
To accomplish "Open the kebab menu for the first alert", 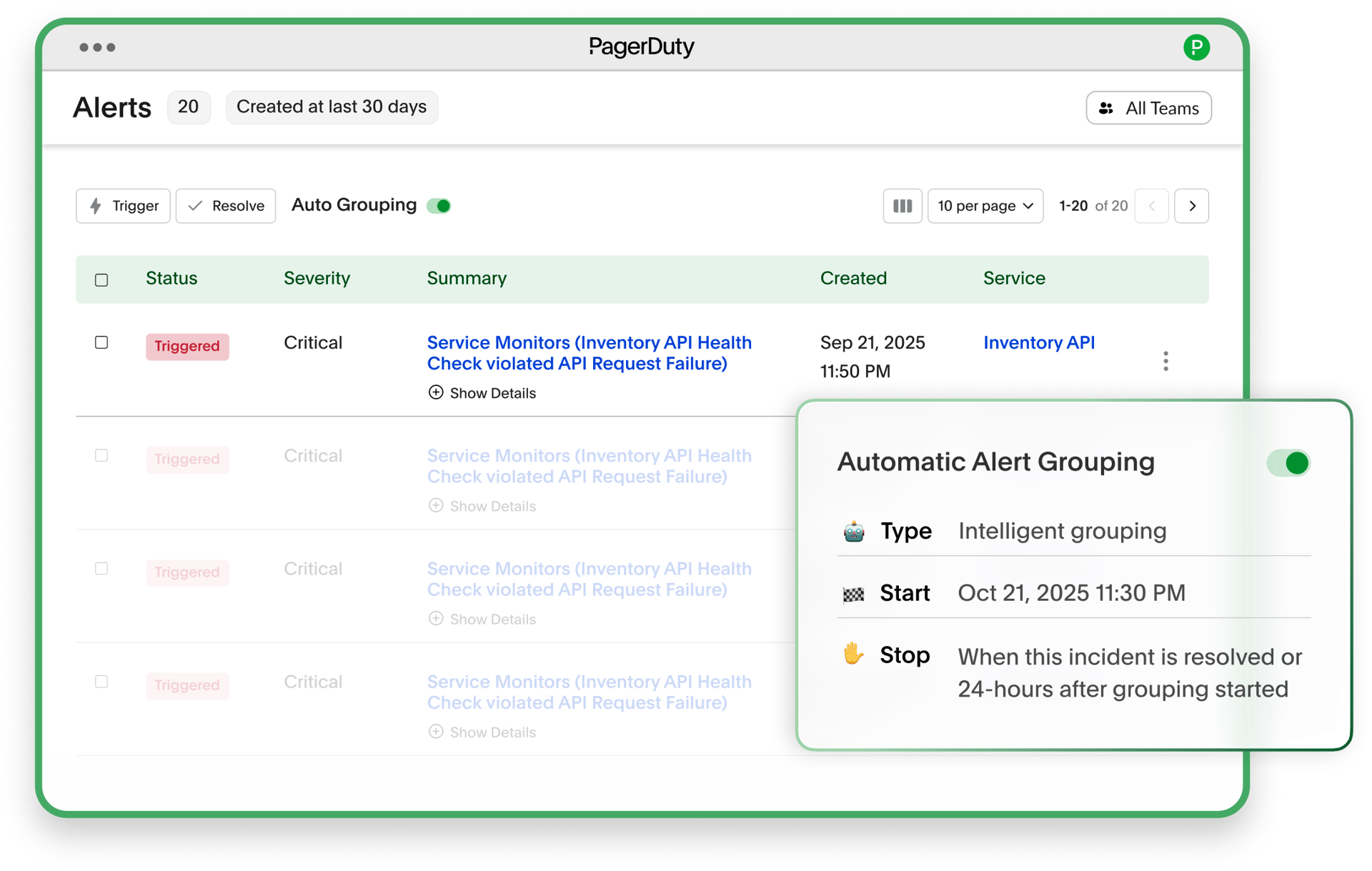I will [1165, 362].
